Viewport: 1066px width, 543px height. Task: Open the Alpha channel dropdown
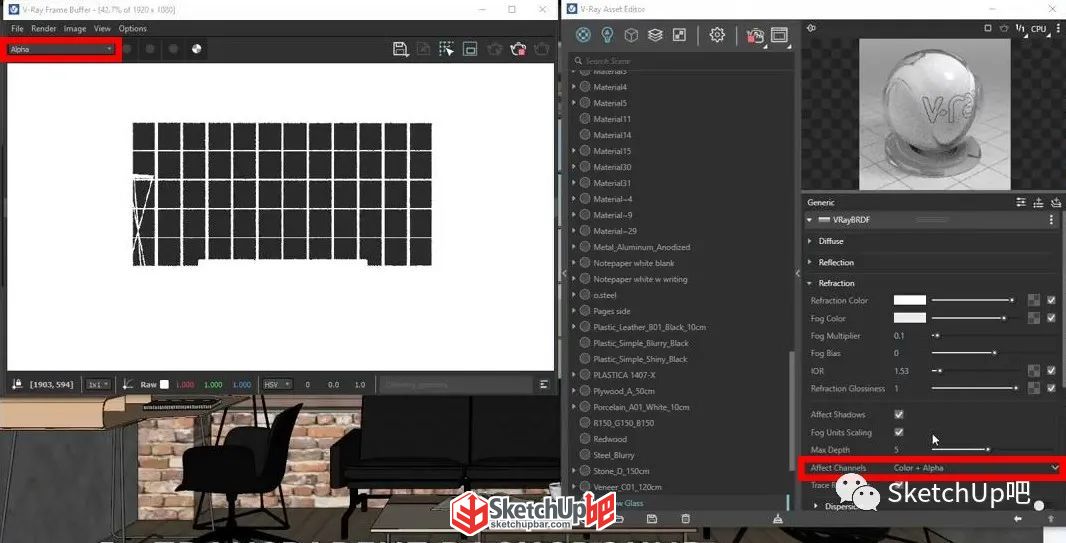click(61, 49)
